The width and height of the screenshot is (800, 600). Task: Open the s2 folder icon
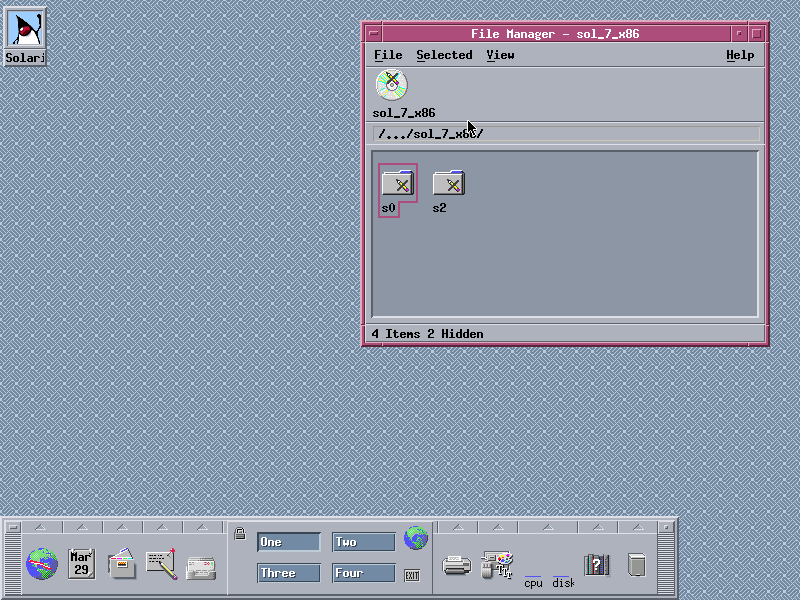click(448, 183)
